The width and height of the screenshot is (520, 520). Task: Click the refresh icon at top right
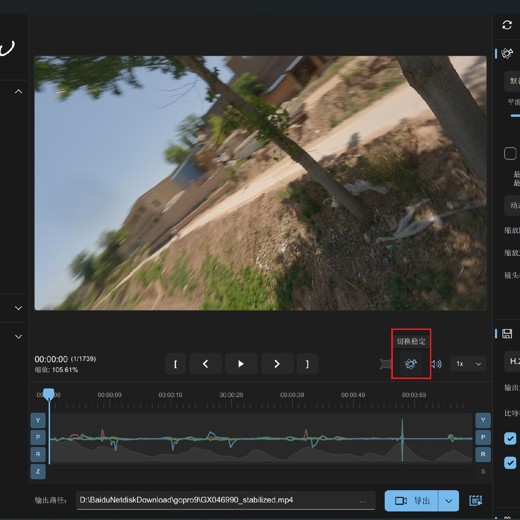tap(507, 25)
